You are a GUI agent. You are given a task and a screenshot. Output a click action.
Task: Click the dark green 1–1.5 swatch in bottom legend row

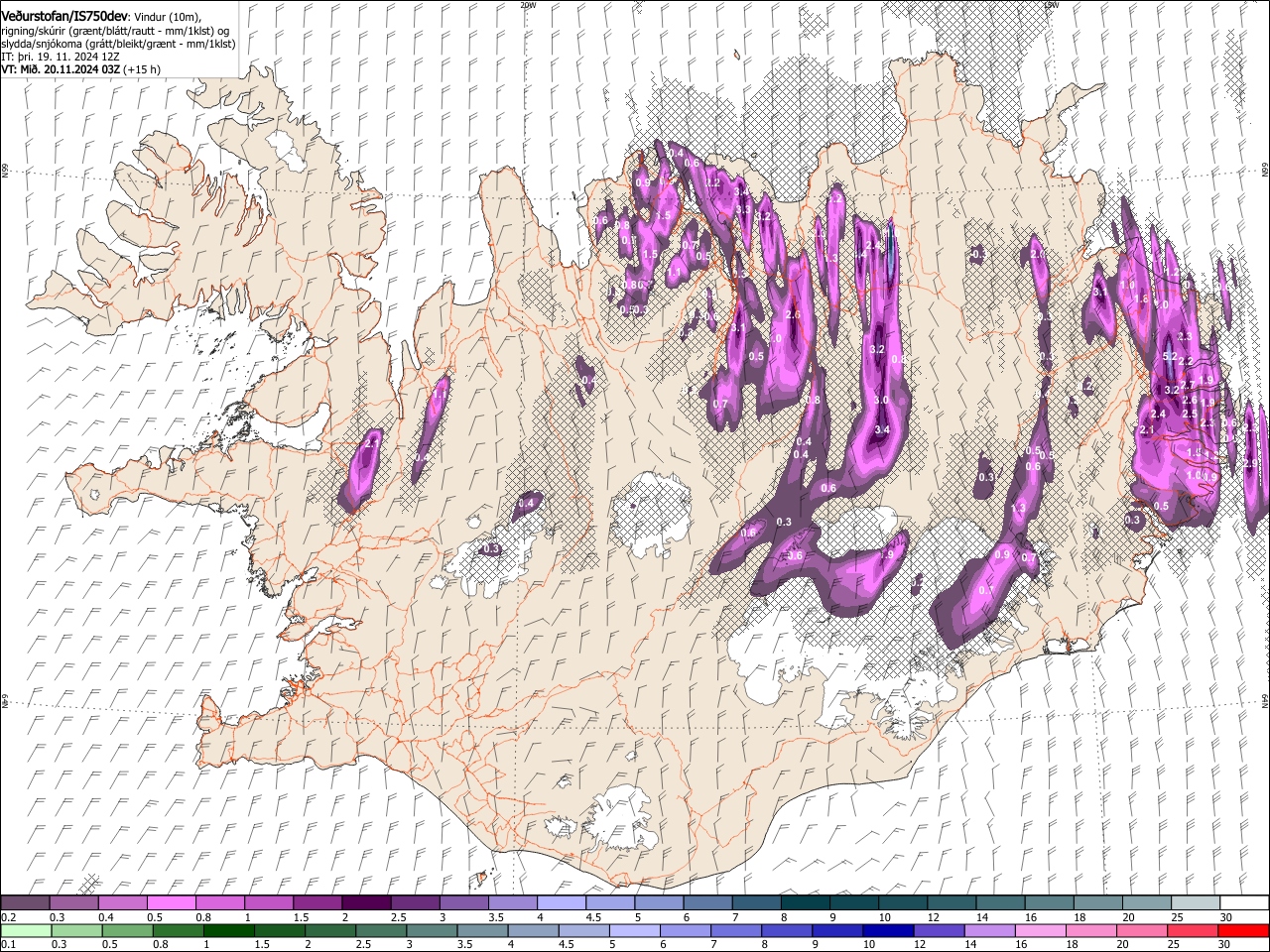coord(229,931)
